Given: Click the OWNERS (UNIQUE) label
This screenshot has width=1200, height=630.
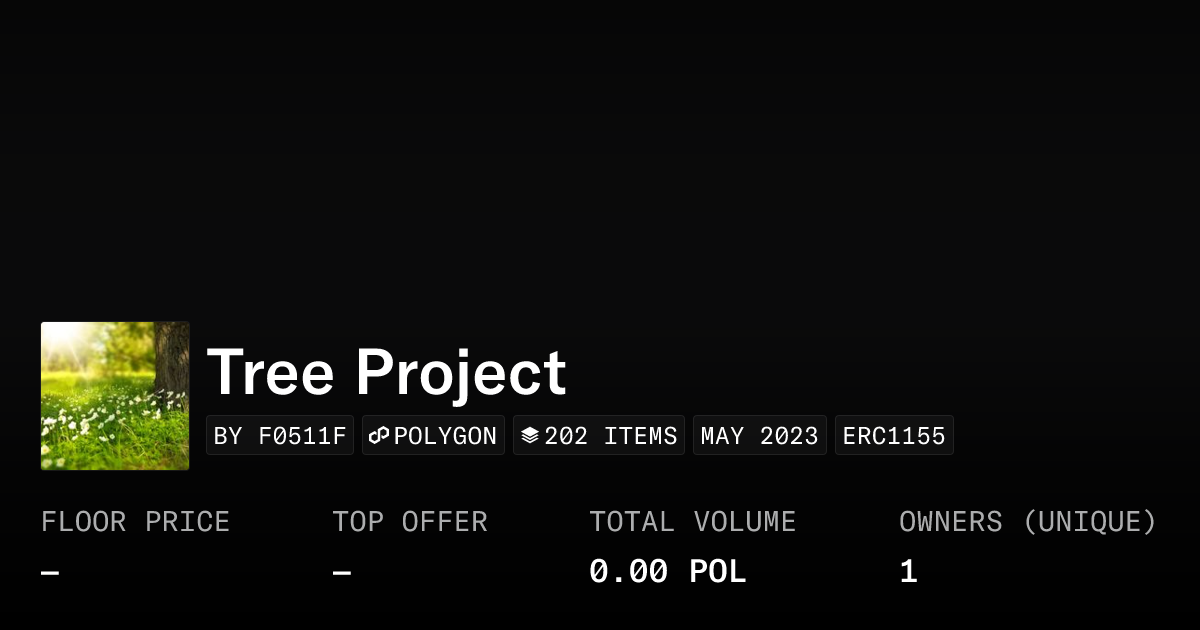Looking at the screenshot, I should click(x=1027, y=522).
